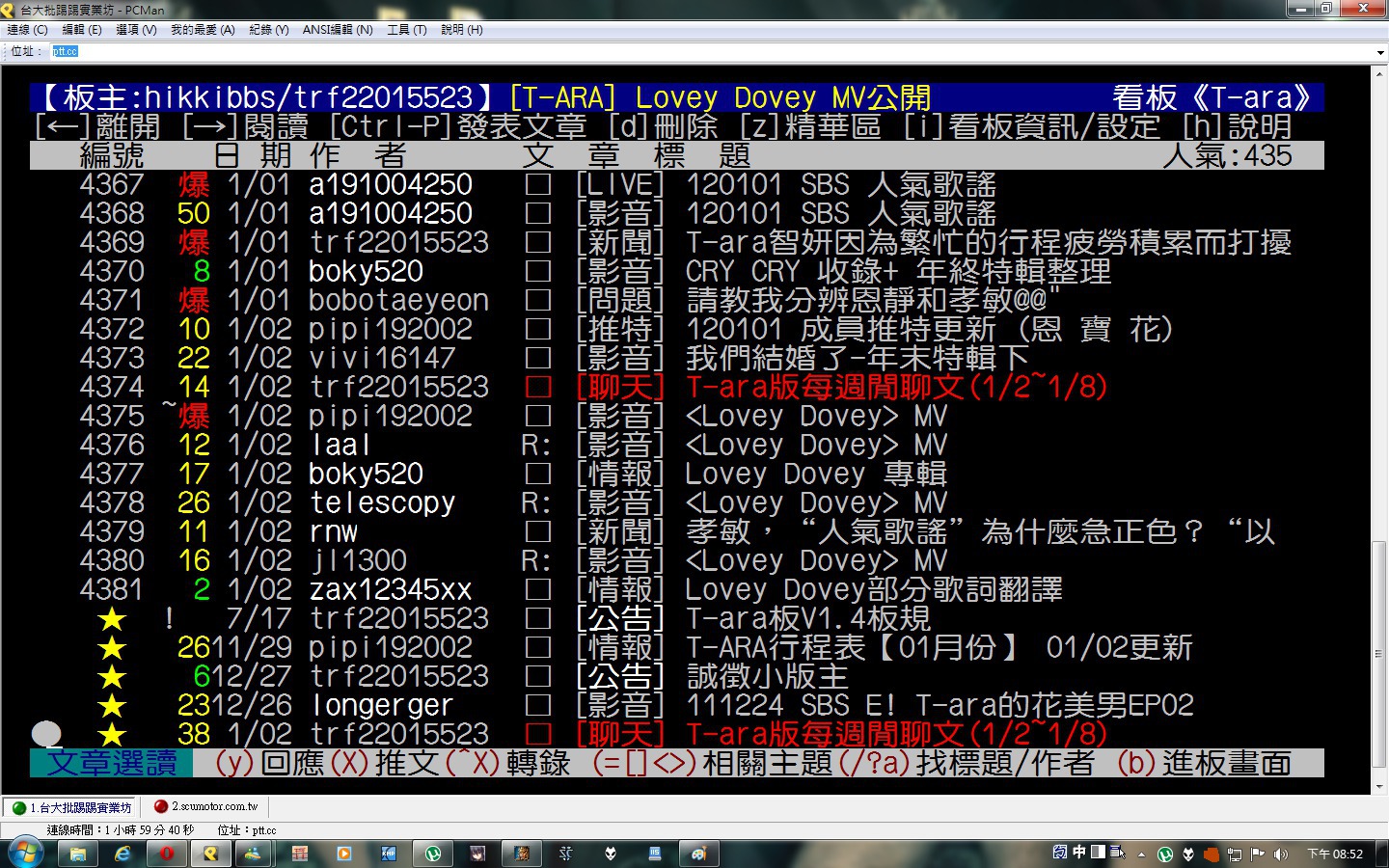The height and width of the screenshot is (868, 1389).
Task: Open the uTorrent taskbar icon
Action: 433,854
